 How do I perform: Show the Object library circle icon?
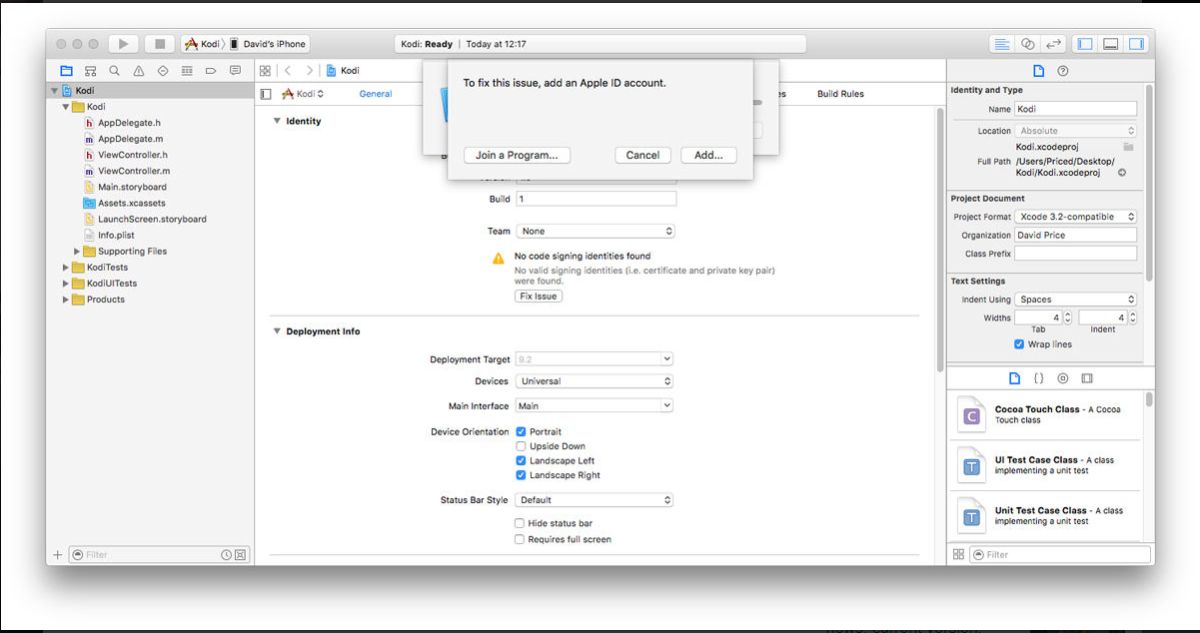coord(1062,379)
